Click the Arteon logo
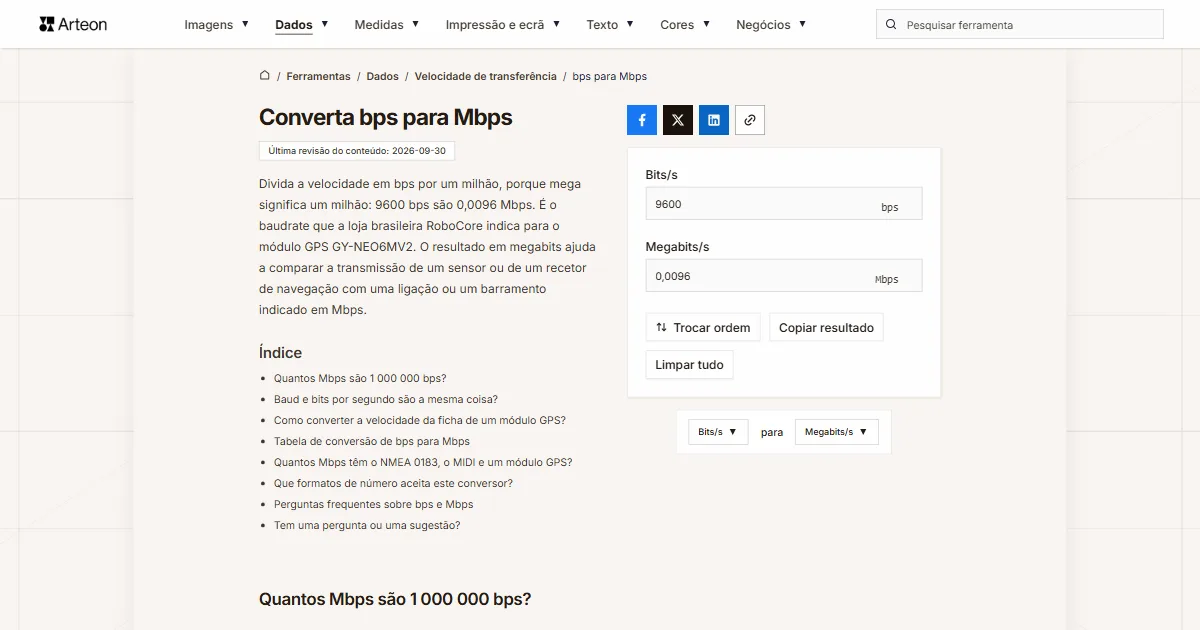The width and height of the screenshot is (1200, 630). (x=73, y=24)
